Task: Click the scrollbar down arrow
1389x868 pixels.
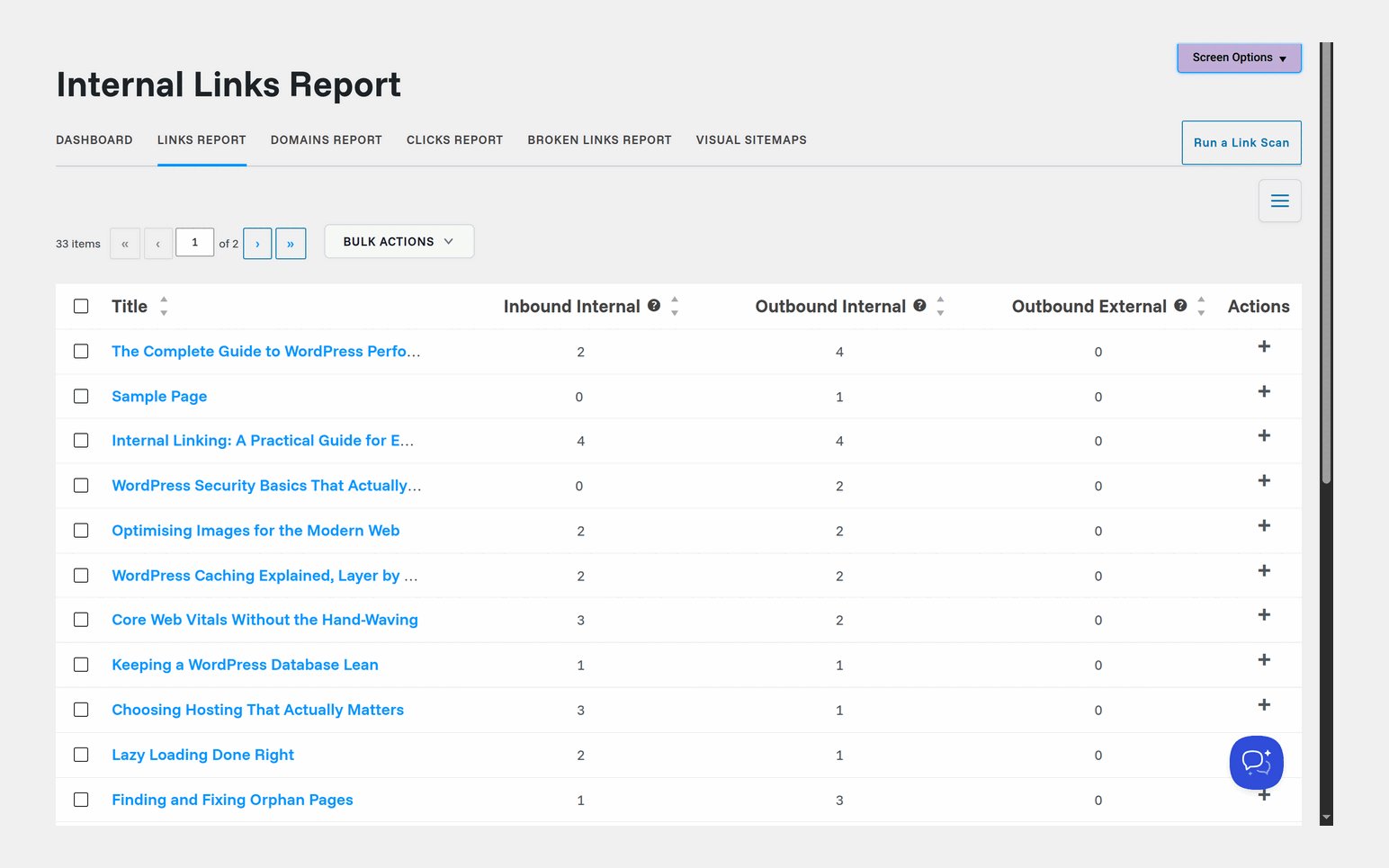Action: click(x=1326, y=818)
